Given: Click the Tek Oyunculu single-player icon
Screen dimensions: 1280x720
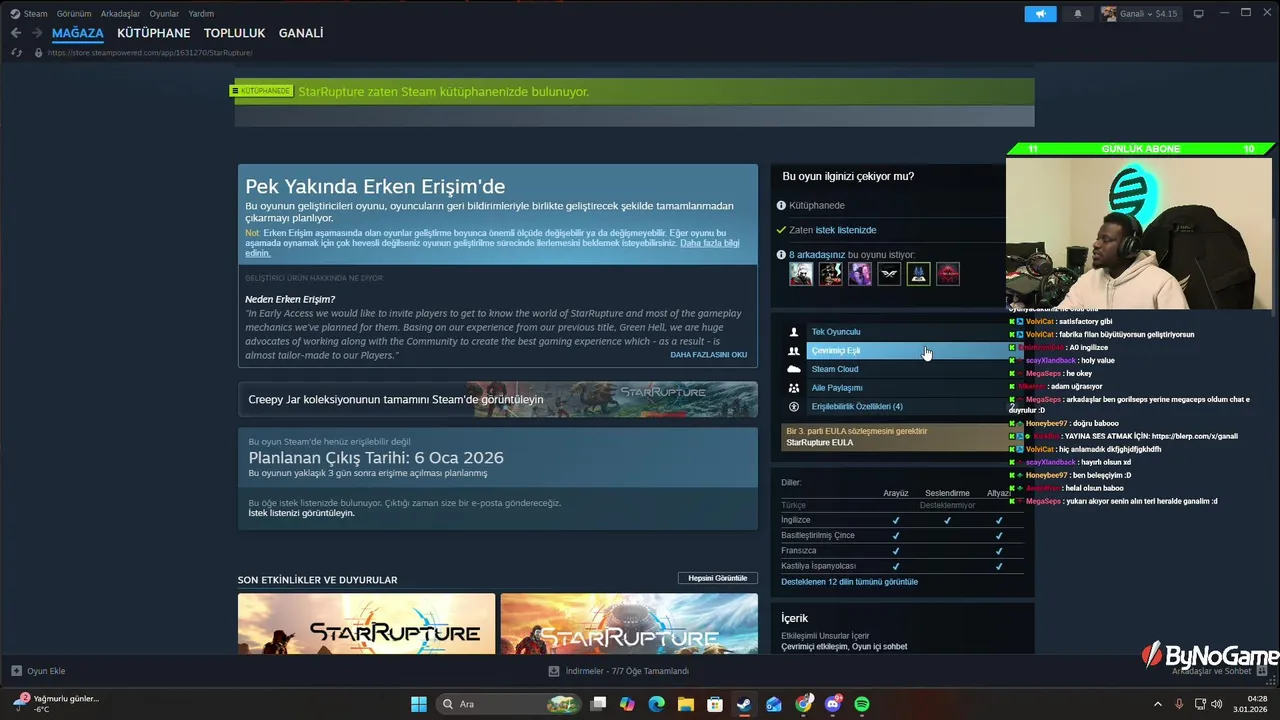Looking at the screenshot, I should pyautogui.click(x=794, y=332).
